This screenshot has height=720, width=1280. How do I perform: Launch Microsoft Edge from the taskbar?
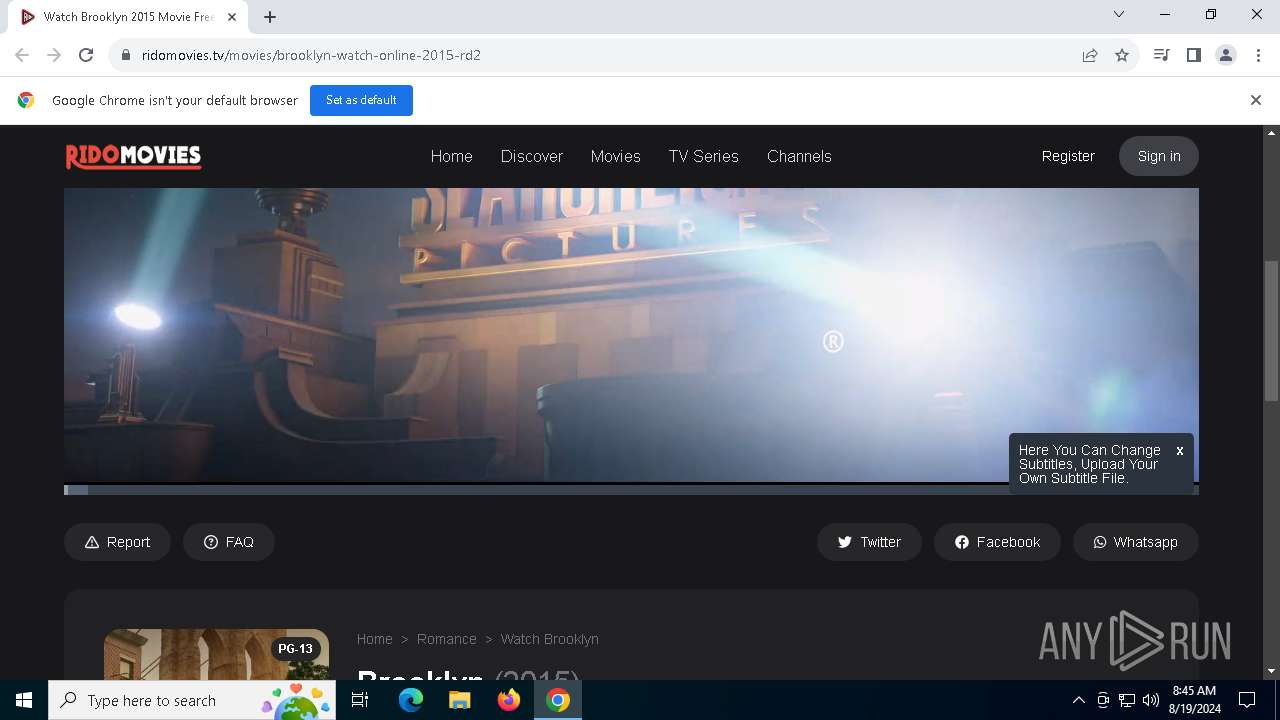click(x=411, y=700)
